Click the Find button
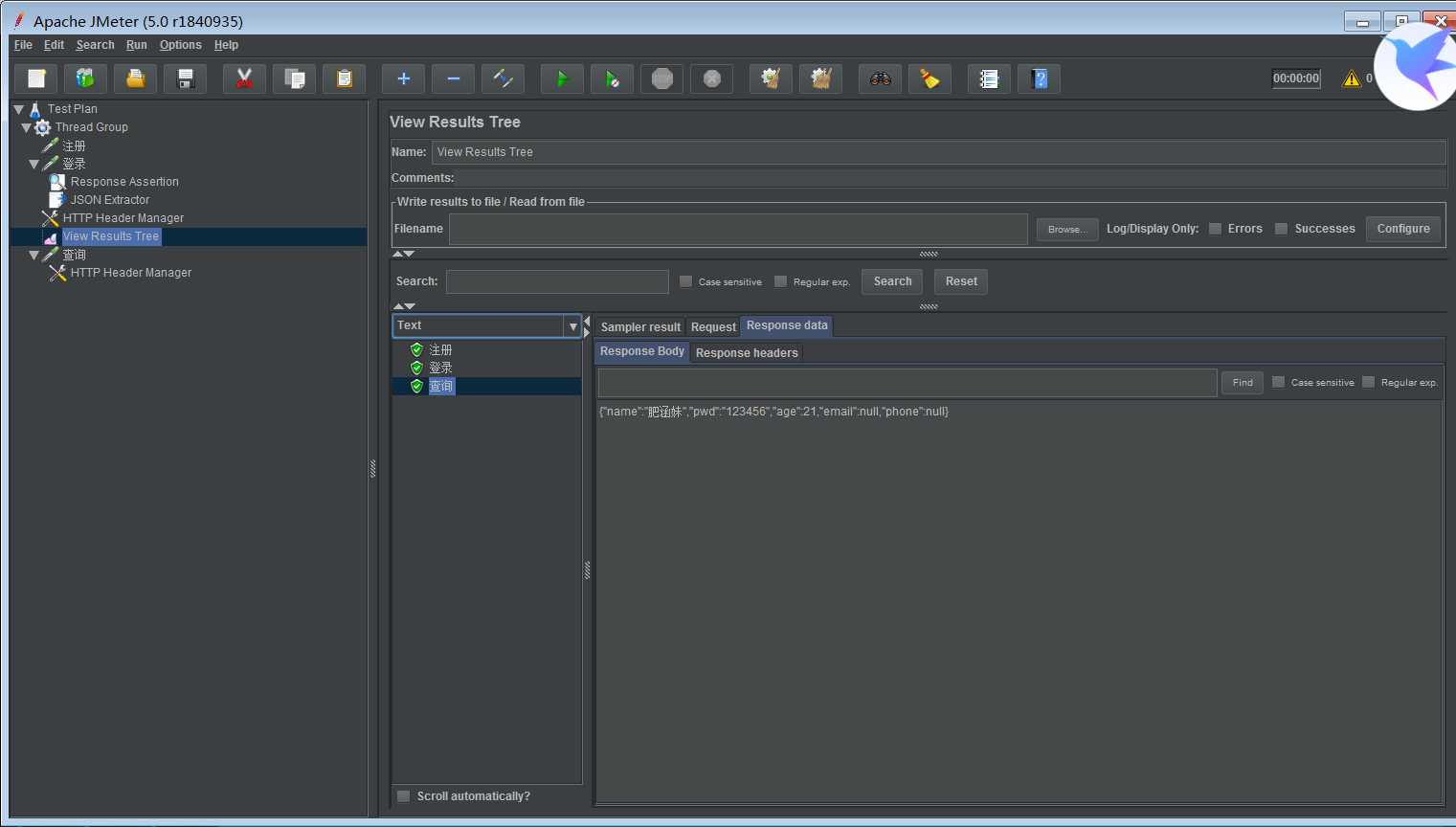Viewport: 1456px width, 827px height. pyautogui.click(x=1243, y=382)
